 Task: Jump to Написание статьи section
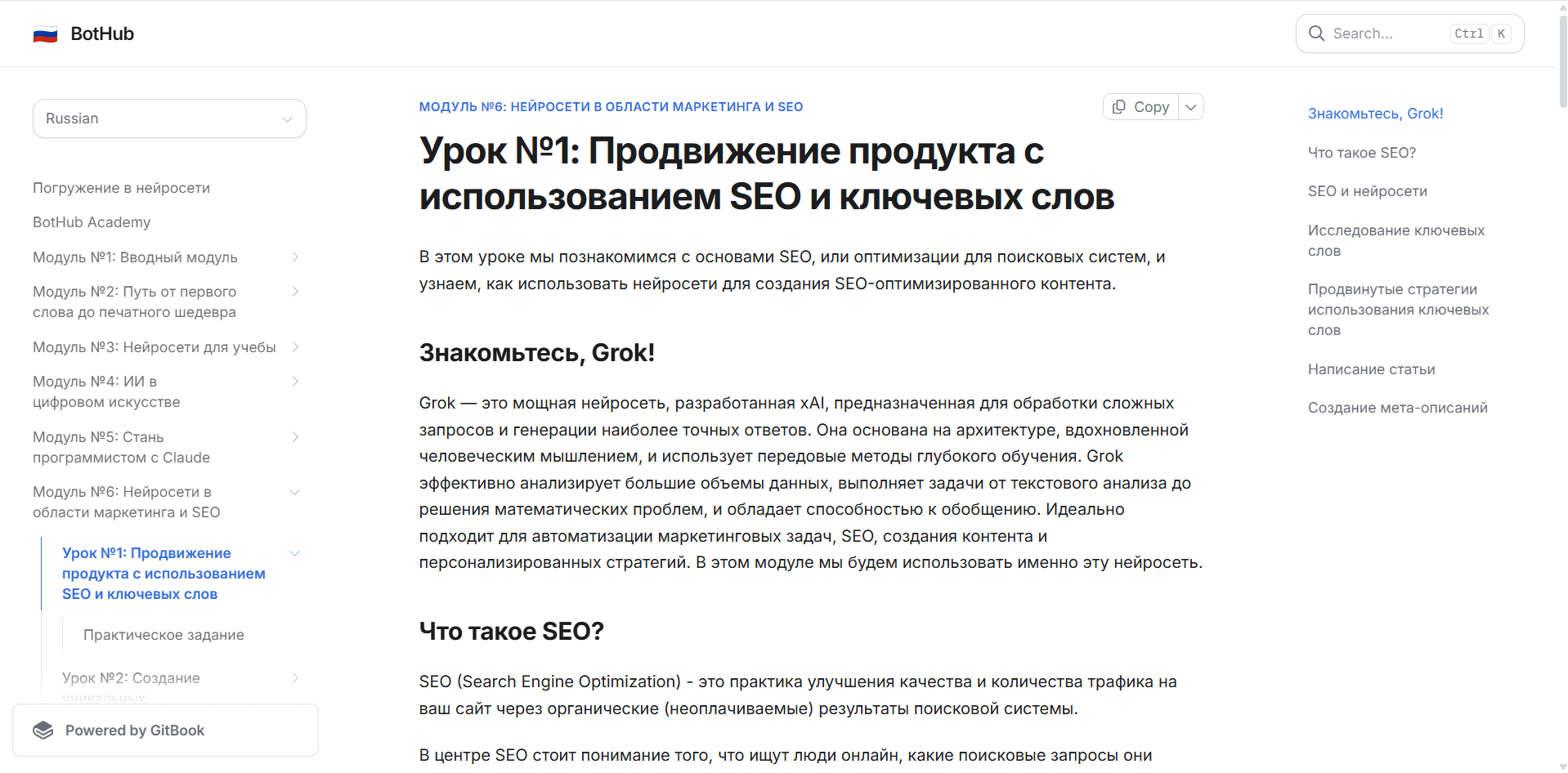(1371, 369)
